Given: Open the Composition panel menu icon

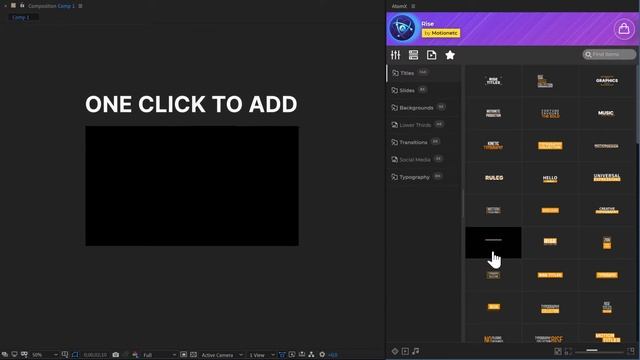Looking at the screenshot, I should [x=80, y=6].
